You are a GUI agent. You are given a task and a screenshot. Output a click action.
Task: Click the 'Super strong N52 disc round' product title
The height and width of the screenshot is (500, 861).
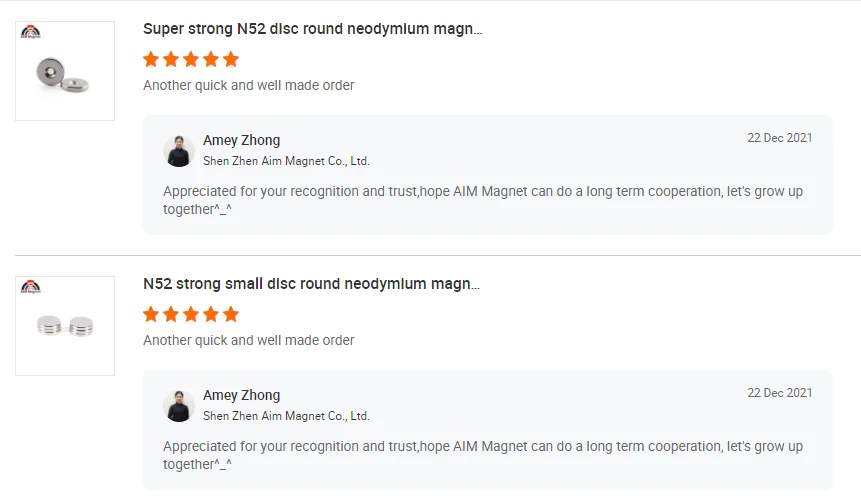click(312, 29)
